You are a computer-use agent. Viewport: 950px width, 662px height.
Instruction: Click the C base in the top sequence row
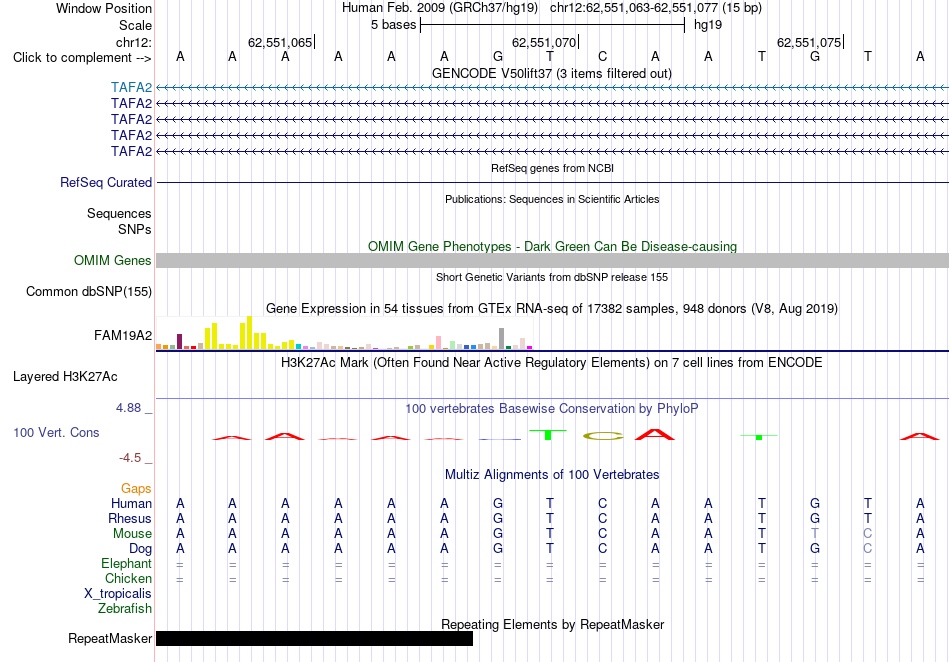click(602, 56)
